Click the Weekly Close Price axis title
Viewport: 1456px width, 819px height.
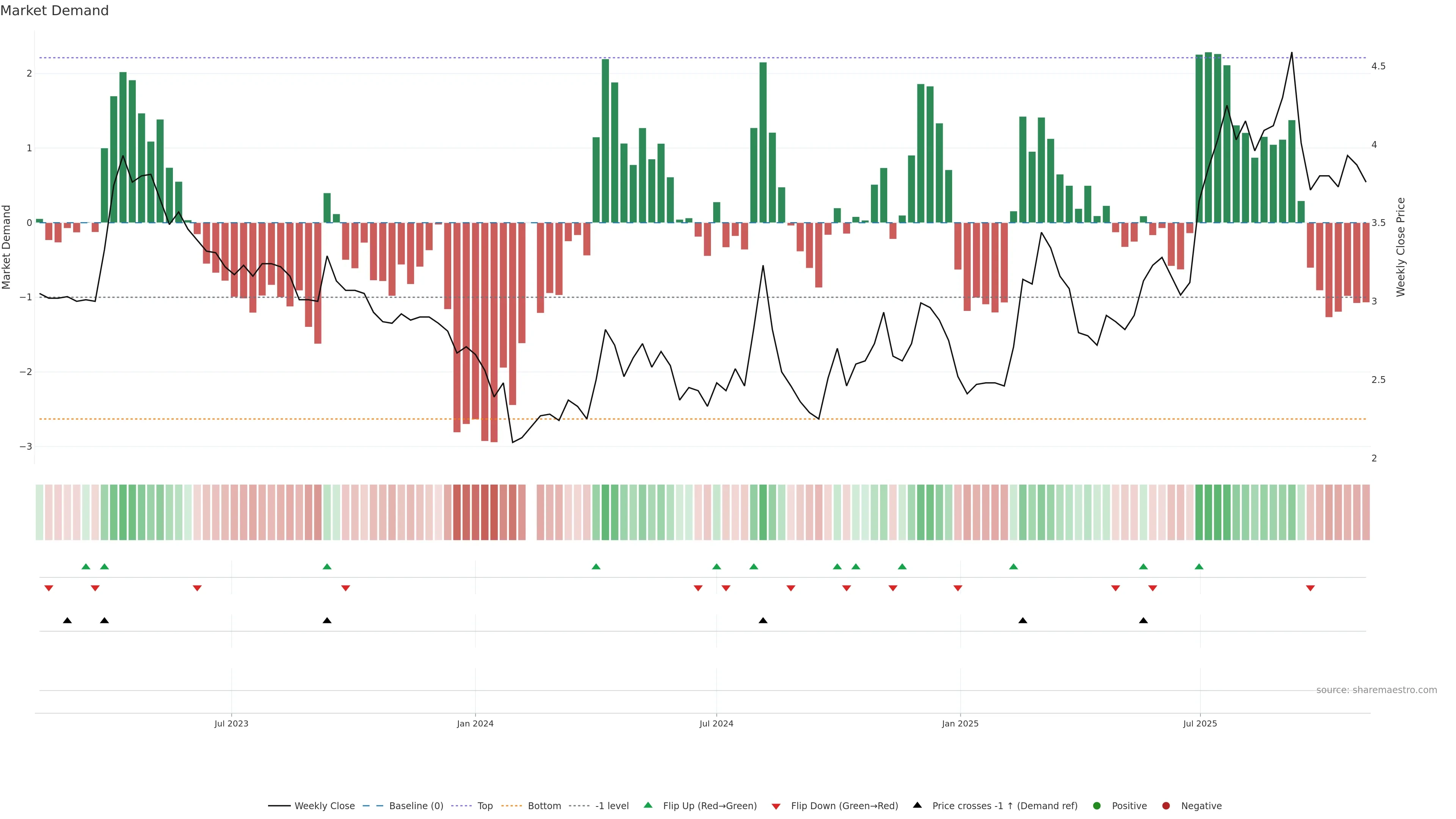[1401, 247]
